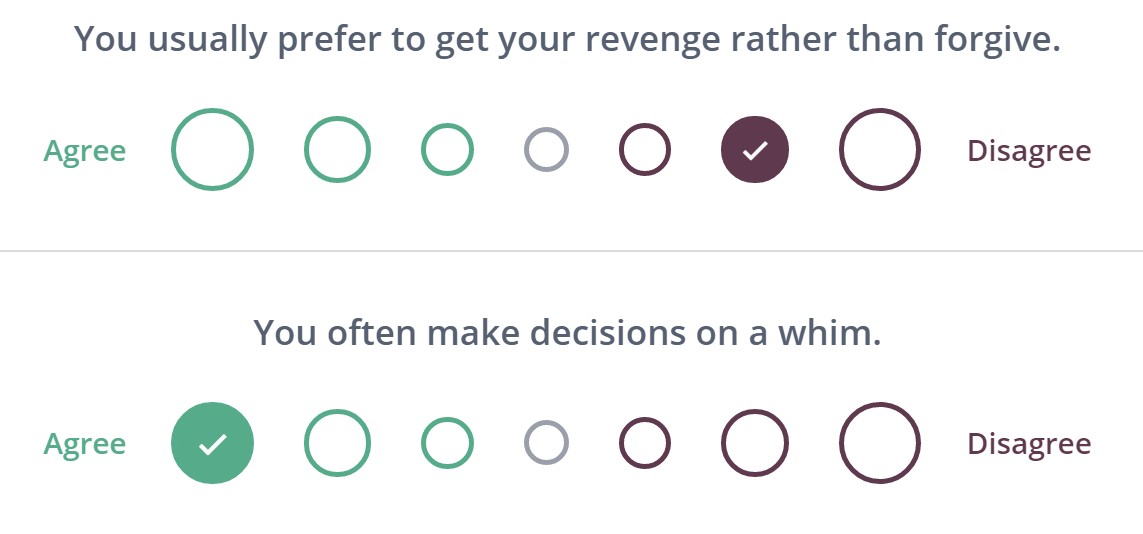Click Disagree label beside revenge question
Viewport: 1143px width, 534px height.
point(1029,151)
